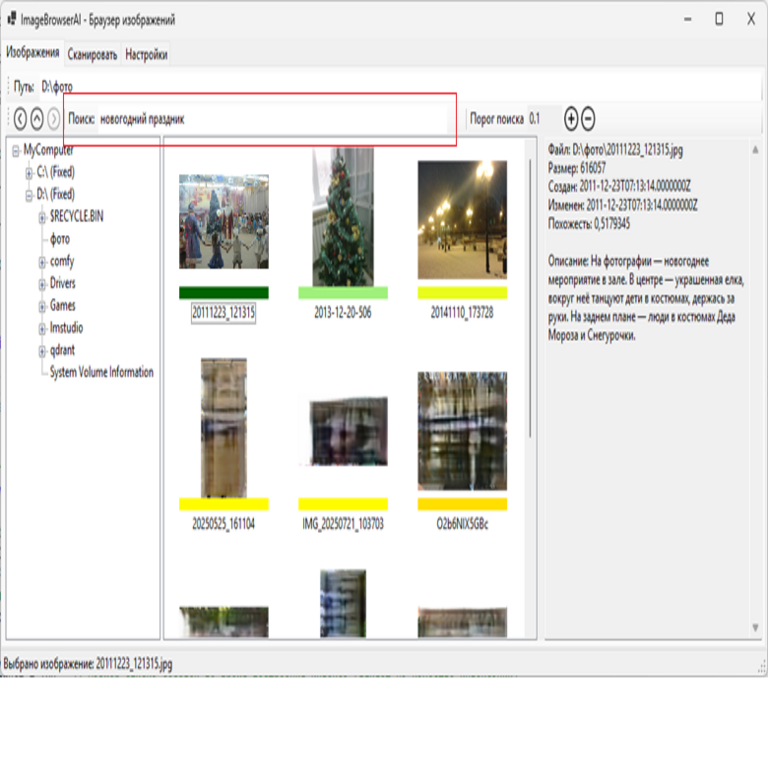The width and height of the screenshot is (768, 768).
Task: Increase search threshold with plus button
Action: (x=571, y=119)
